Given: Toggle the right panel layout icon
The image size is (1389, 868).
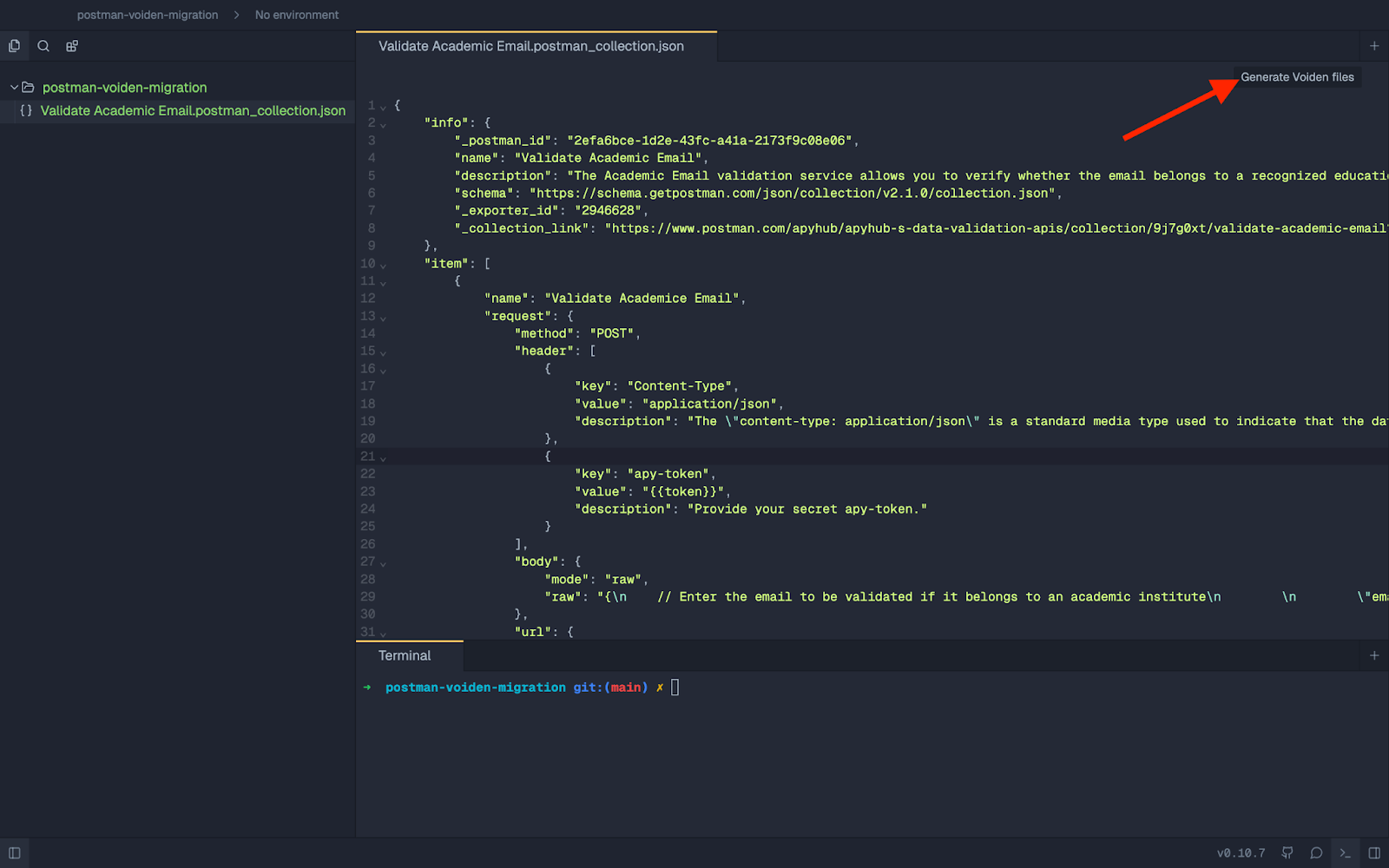Looking at the screenshot, I should pos(1374,853).
